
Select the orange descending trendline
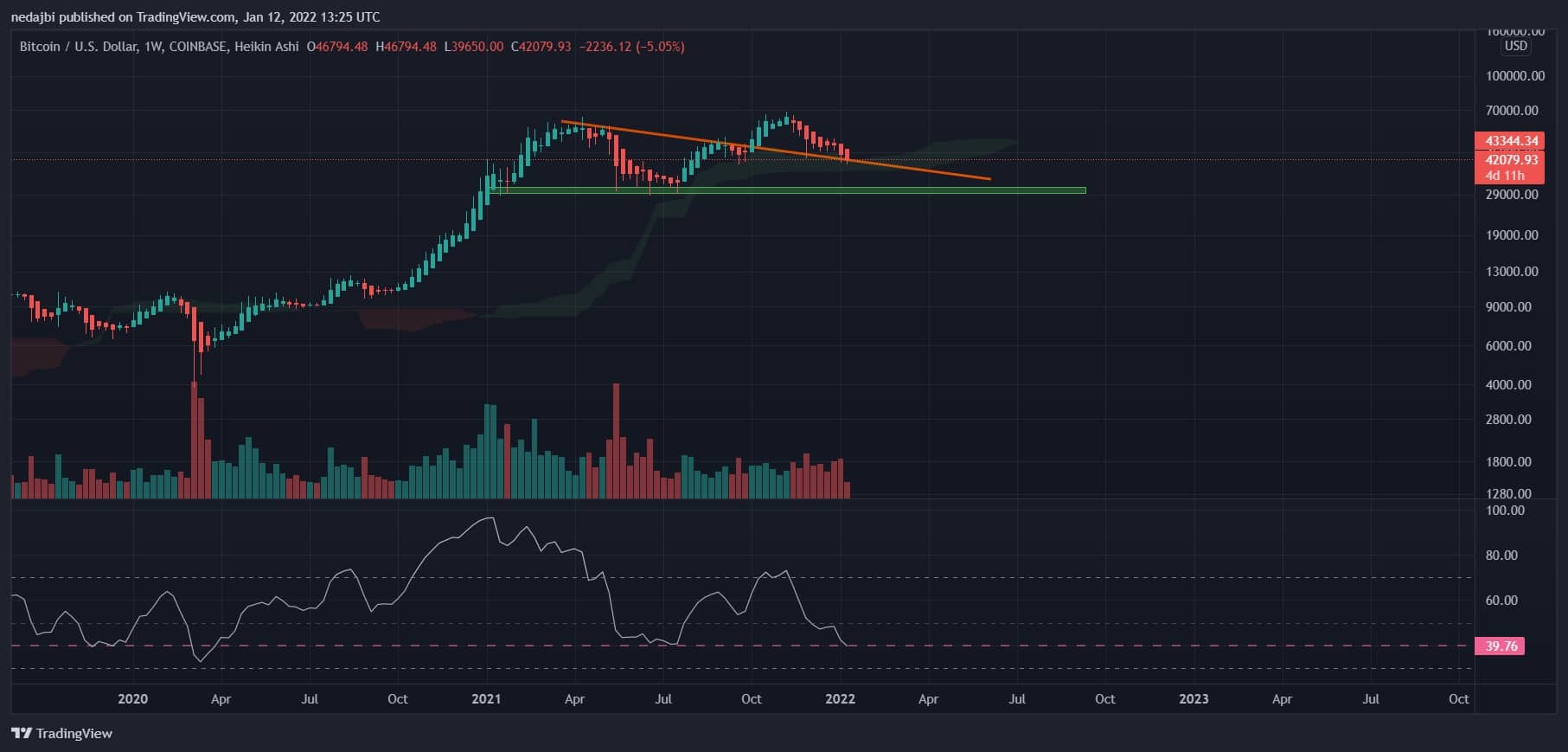tap(776, 151)
